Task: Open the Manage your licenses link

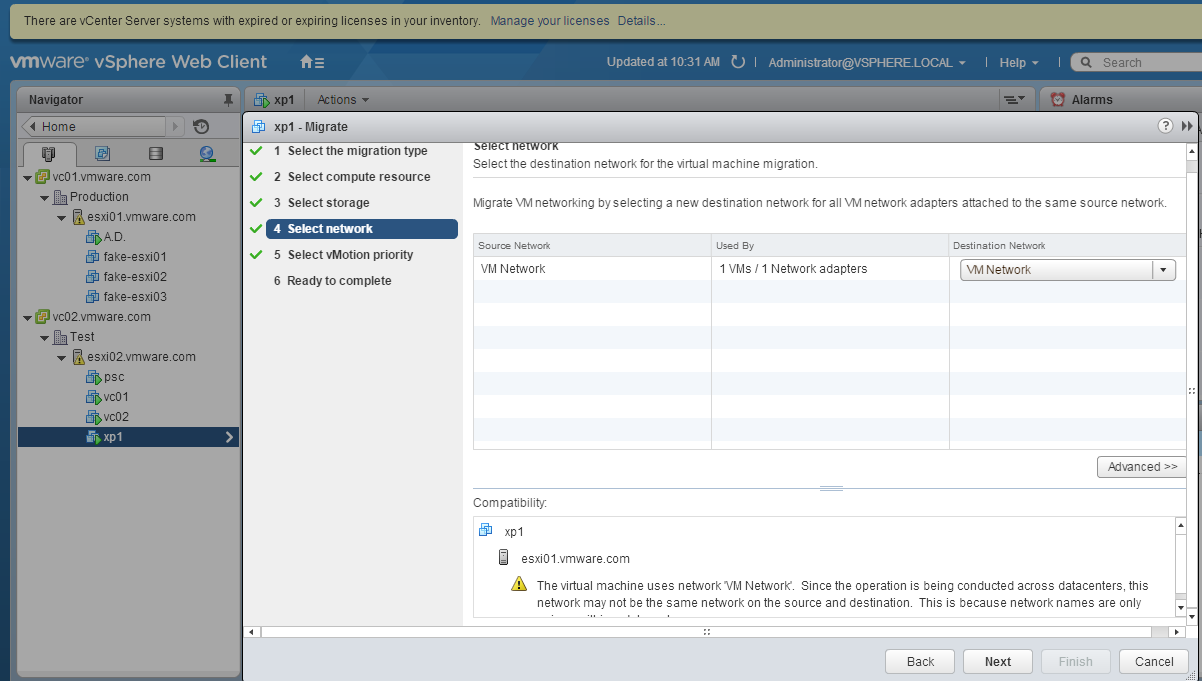Action: (x=549, y=20)
